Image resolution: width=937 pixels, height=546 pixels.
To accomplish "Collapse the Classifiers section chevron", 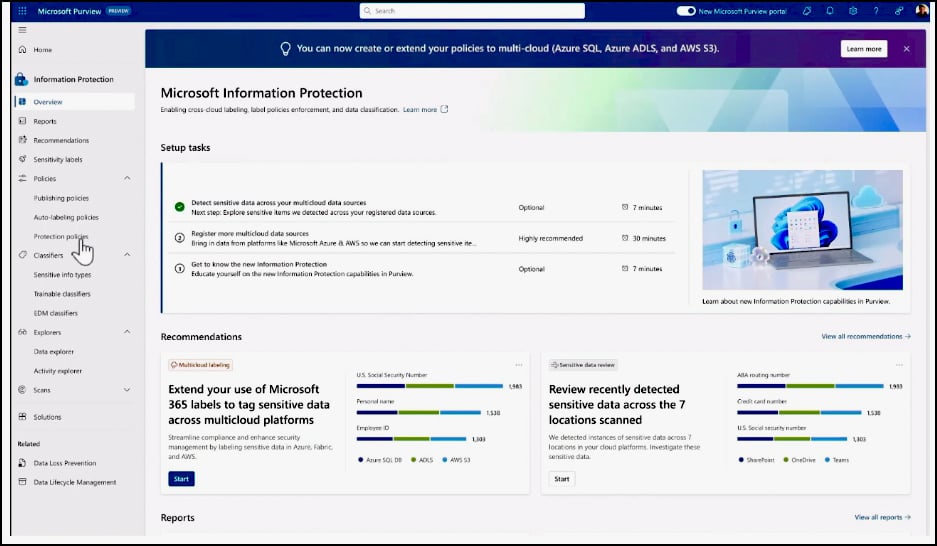I will point(127,254).
